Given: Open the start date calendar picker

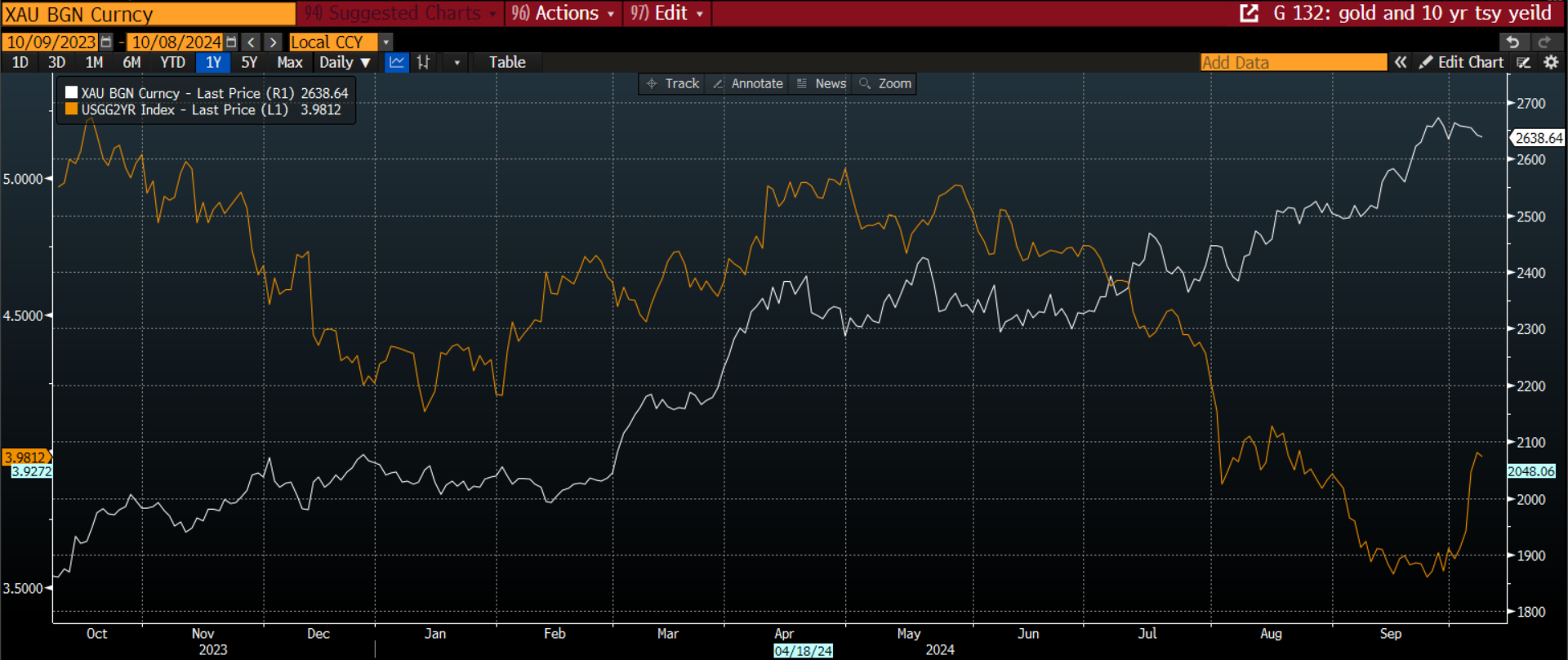Looking at the screenshot, I should point(106,42).
